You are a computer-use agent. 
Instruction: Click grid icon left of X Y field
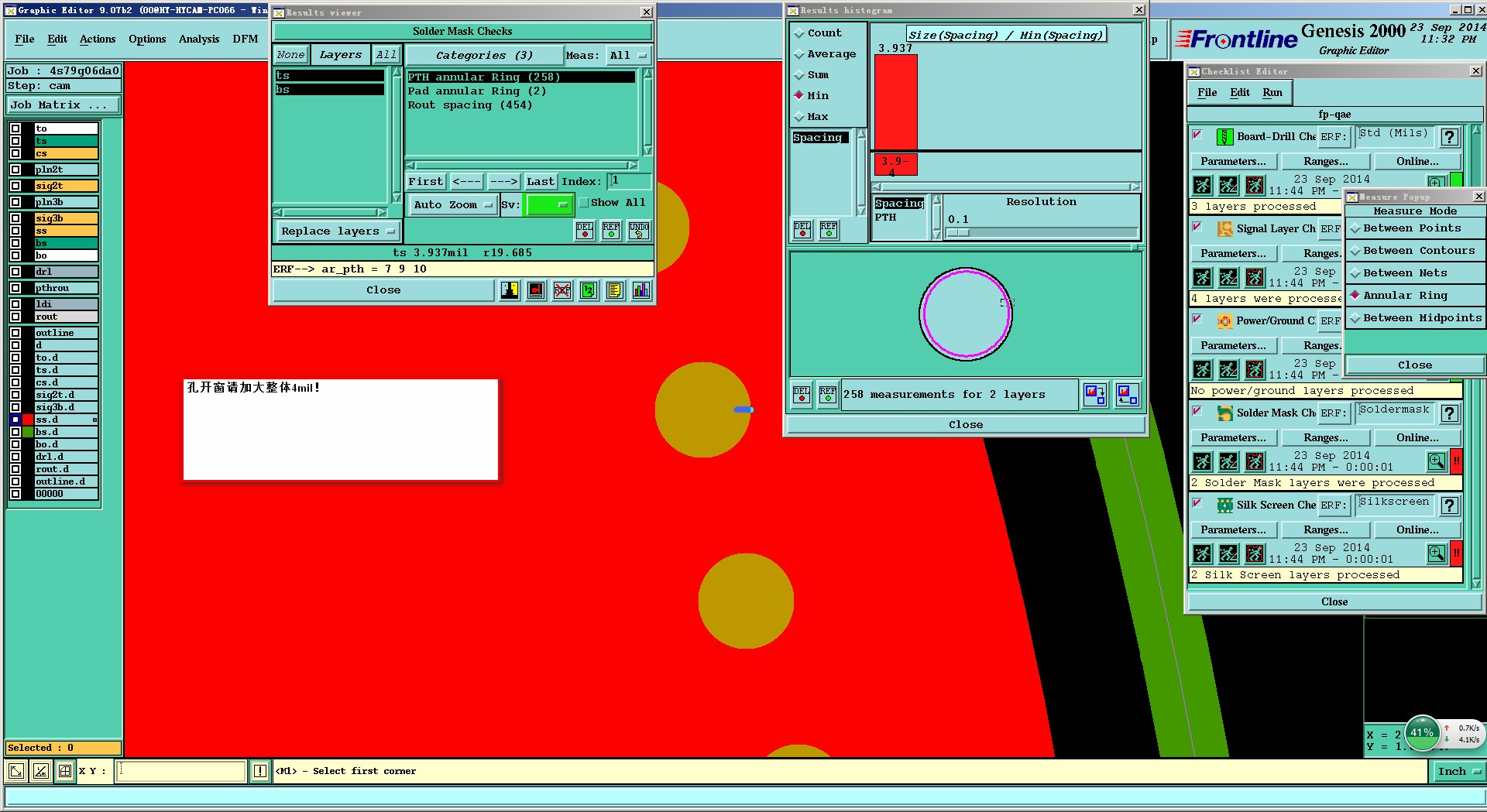(x=65, y=771)
